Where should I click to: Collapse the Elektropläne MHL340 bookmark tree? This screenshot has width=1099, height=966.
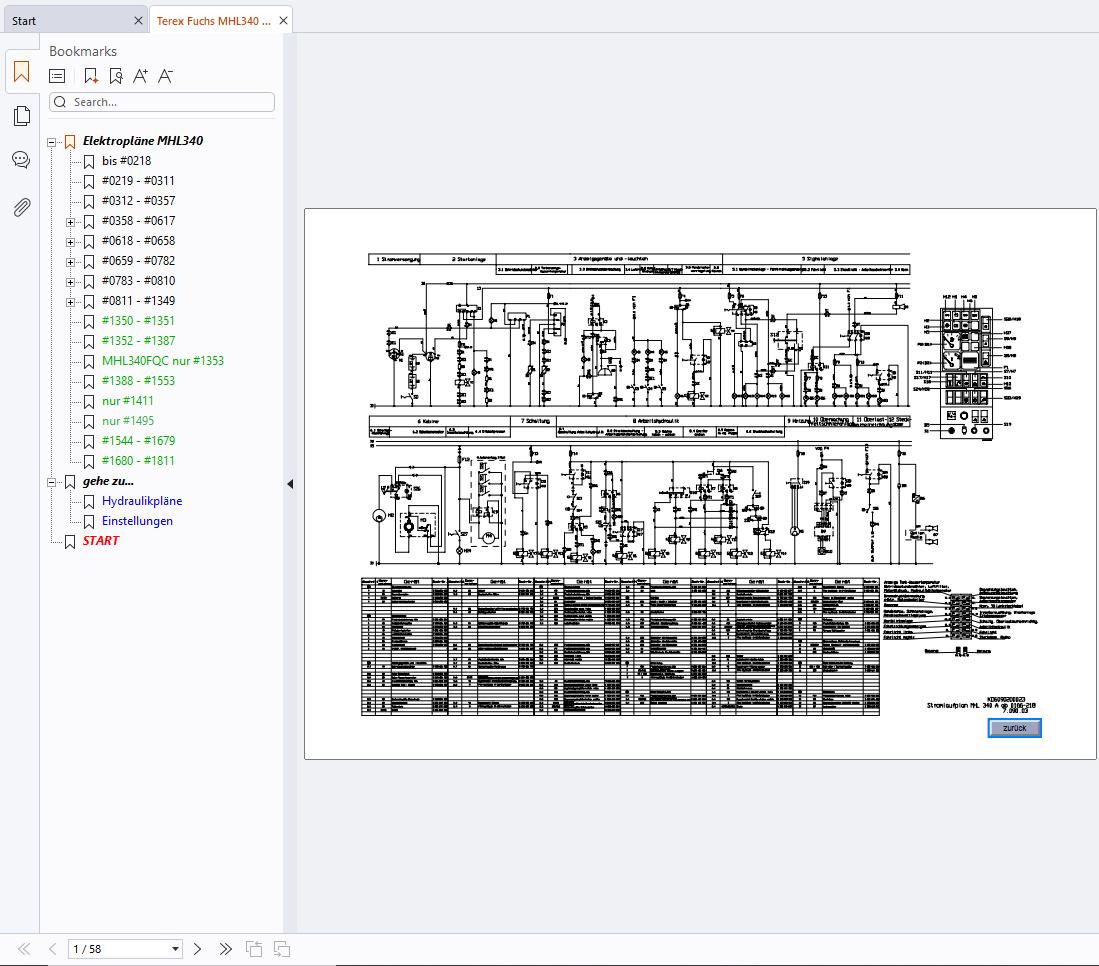pyautogui.click(x=52, y=142)
